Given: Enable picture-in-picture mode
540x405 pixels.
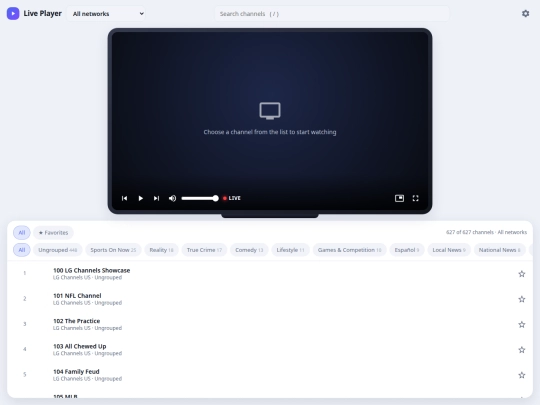Looking at the screenshot, I should tap(399, 198).
